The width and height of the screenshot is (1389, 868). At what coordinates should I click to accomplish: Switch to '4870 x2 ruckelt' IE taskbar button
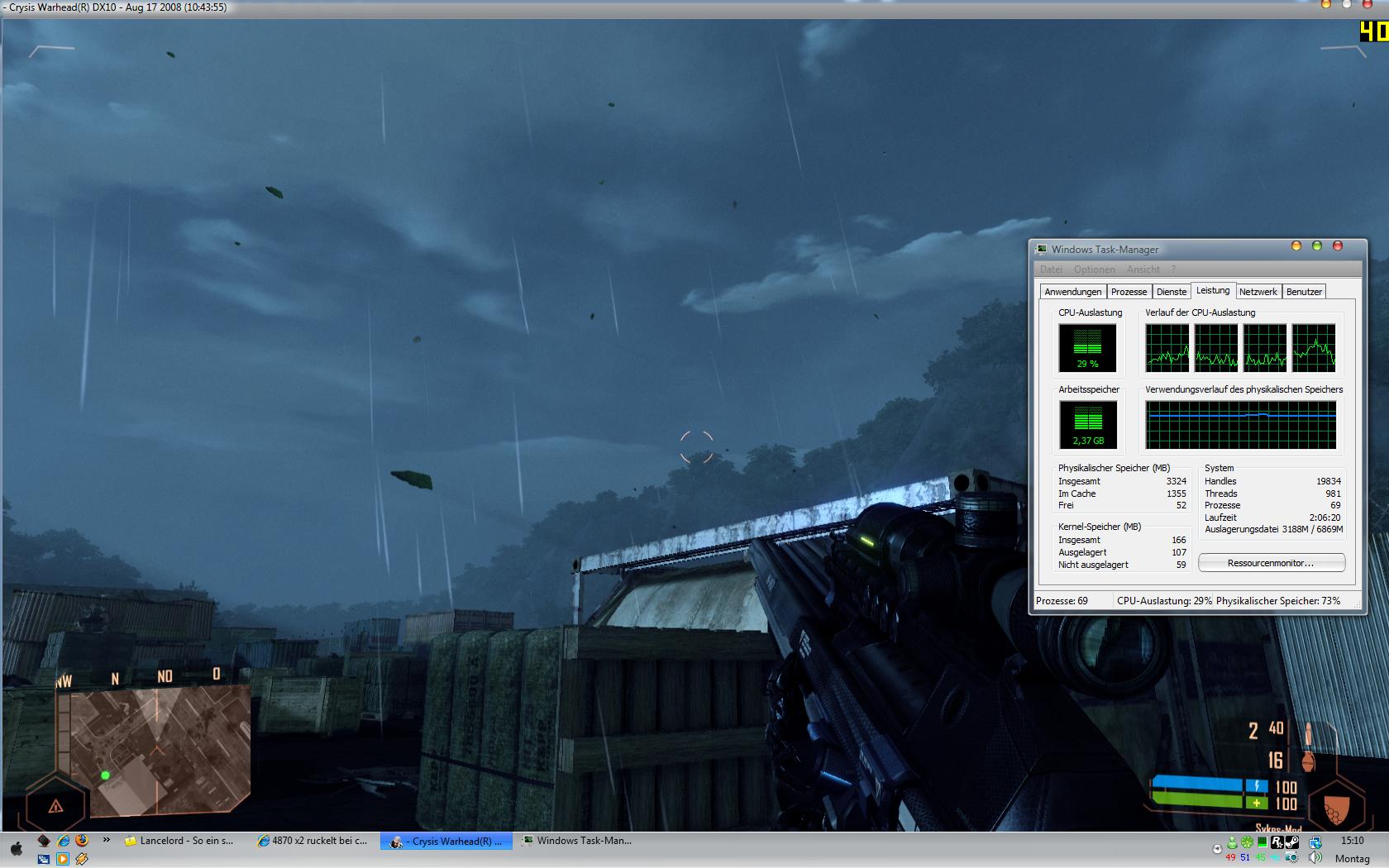pyautogui.click(x=313, y=841)
